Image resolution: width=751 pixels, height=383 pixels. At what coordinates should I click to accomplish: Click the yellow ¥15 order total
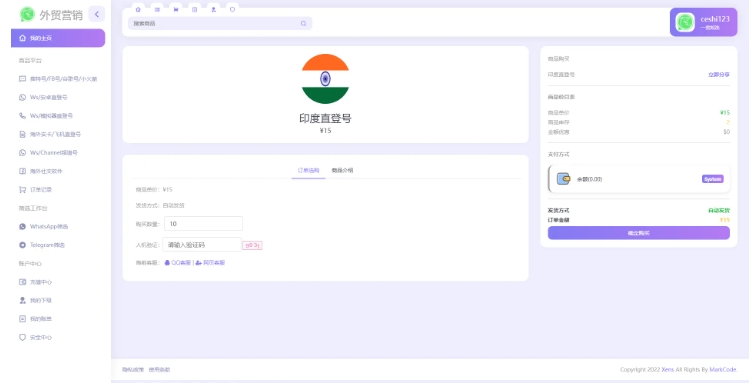click(x=725, y=220)
